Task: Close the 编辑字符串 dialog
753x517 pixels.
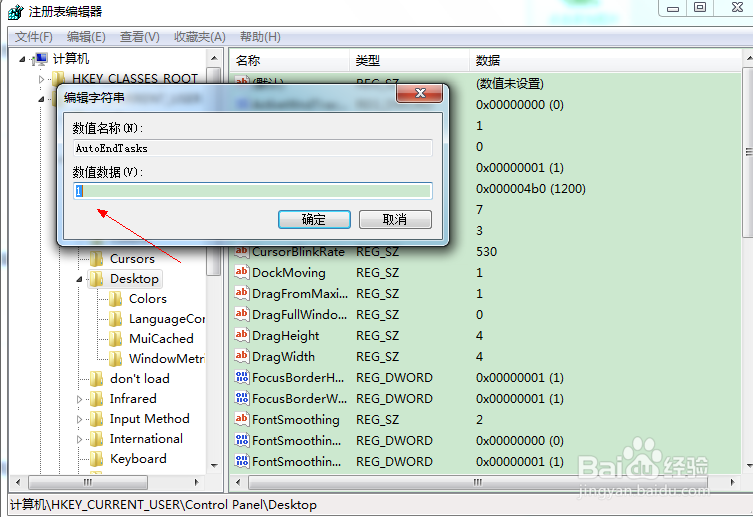Action: point(419,93)
